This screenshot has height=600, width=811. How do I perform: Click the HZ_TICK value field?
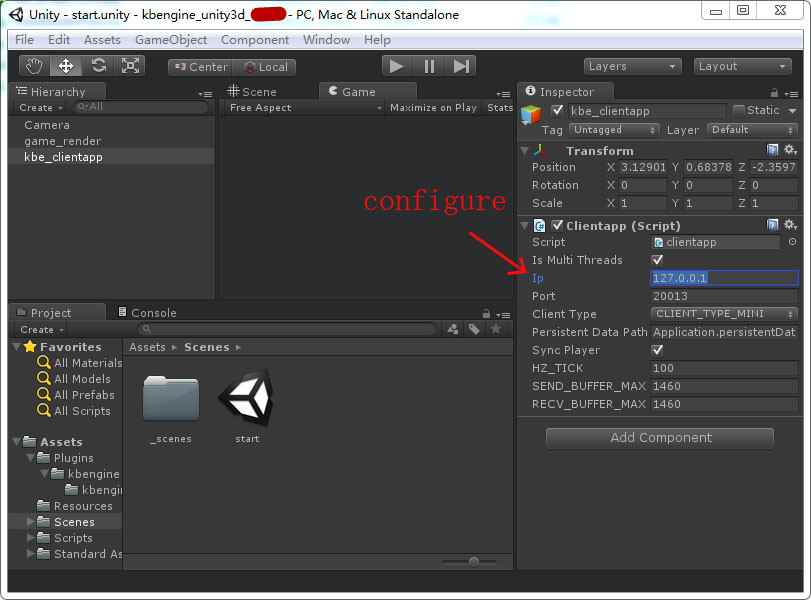724,368
